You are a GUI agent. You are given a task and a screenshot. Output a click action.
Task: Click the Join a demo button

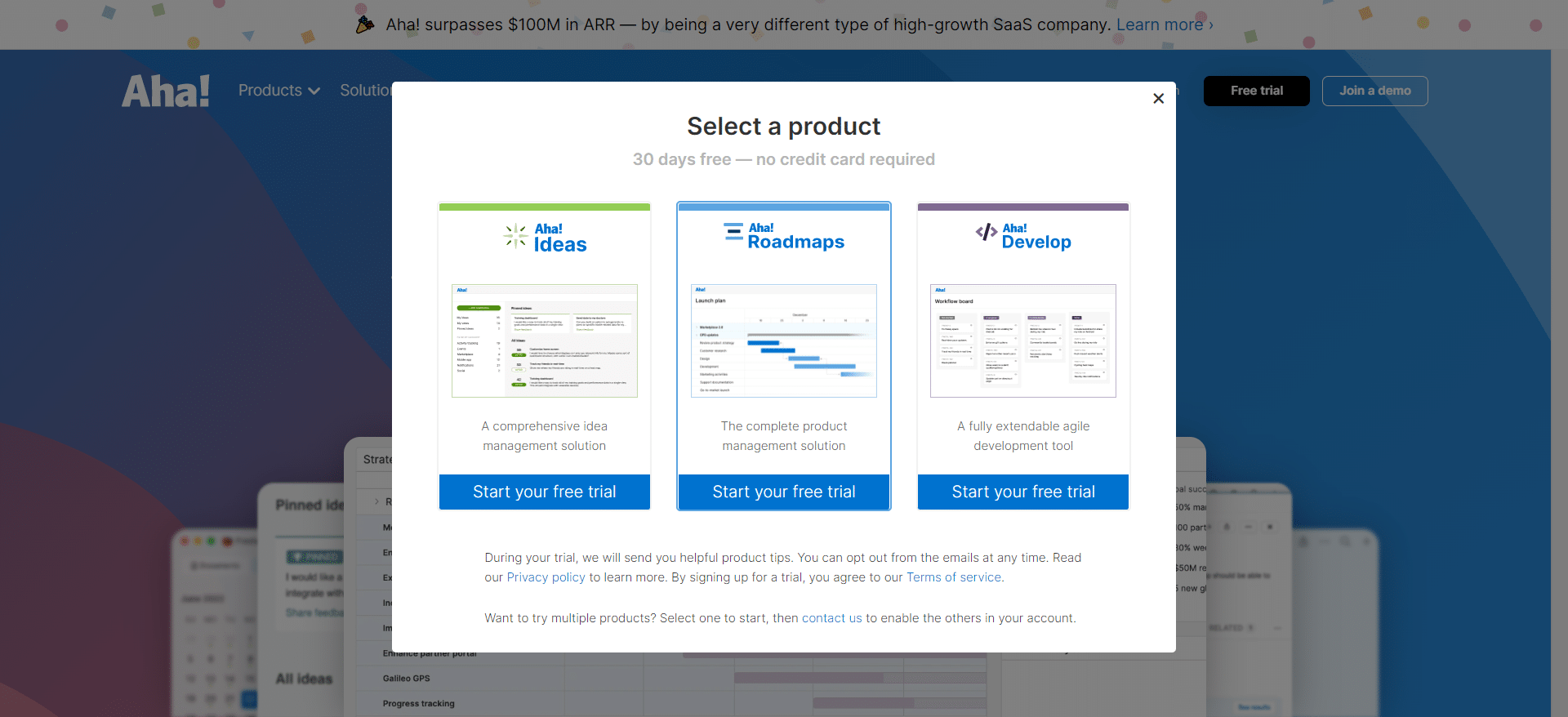point(1374,91)
